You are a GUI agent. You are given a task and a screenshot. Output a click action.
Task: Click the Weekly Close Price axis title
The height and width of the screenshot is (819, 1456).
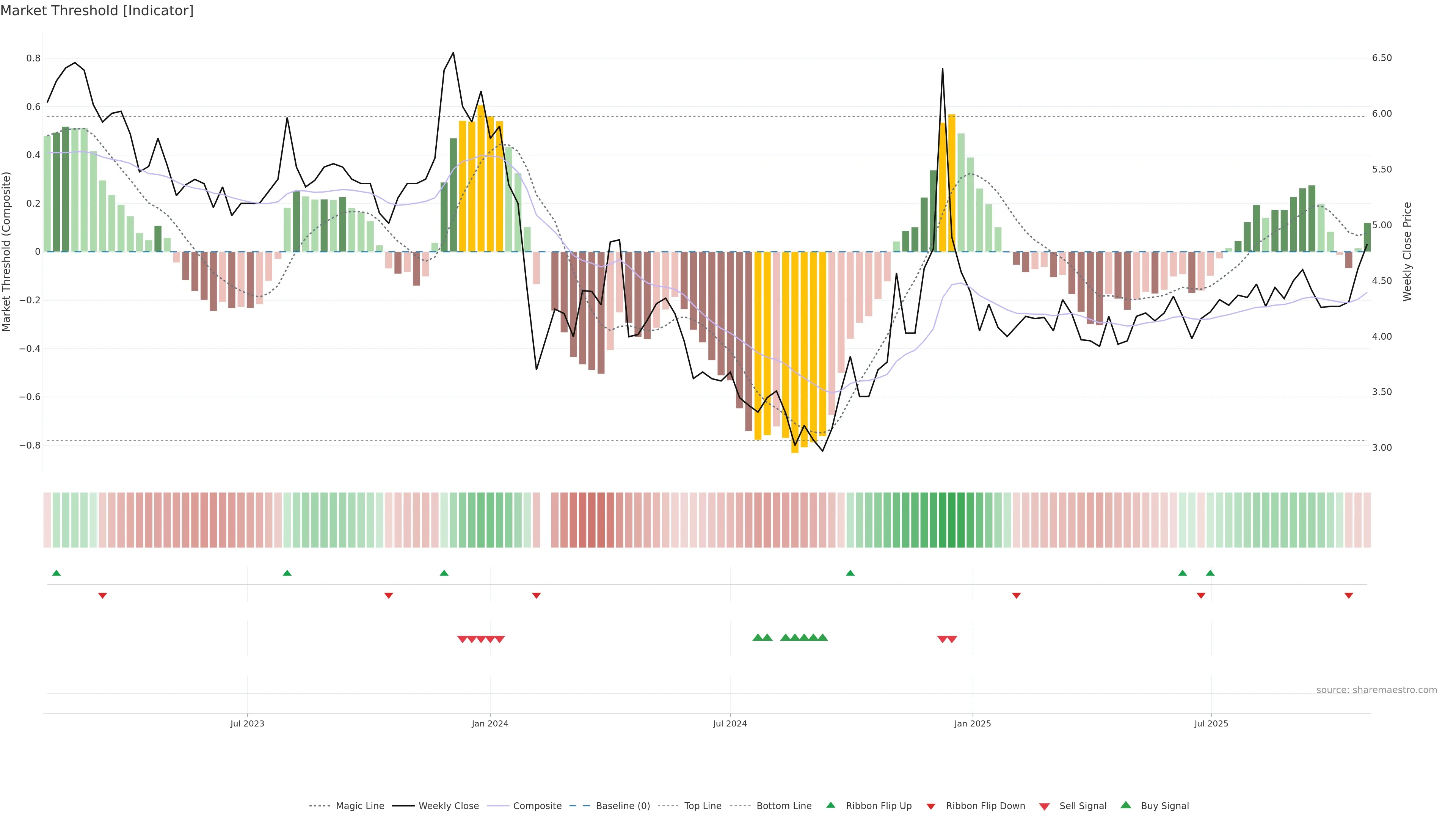coord(1407,251)
